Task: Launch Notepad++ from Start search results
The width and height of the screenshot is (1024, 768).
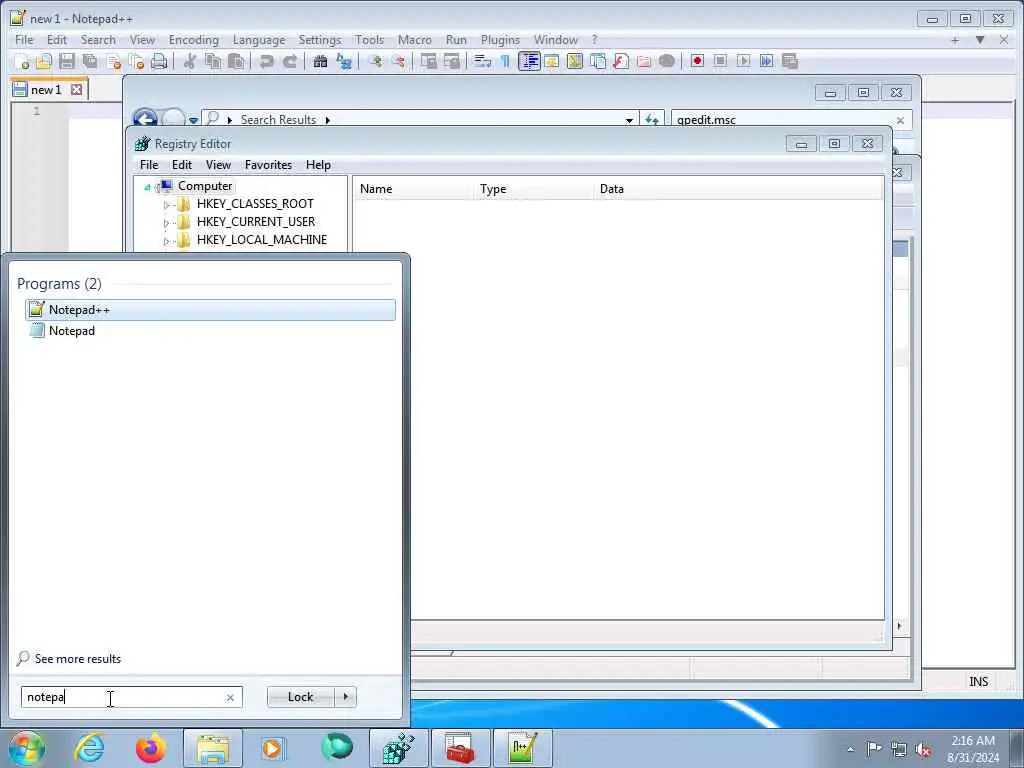Action: click(210, 310)
